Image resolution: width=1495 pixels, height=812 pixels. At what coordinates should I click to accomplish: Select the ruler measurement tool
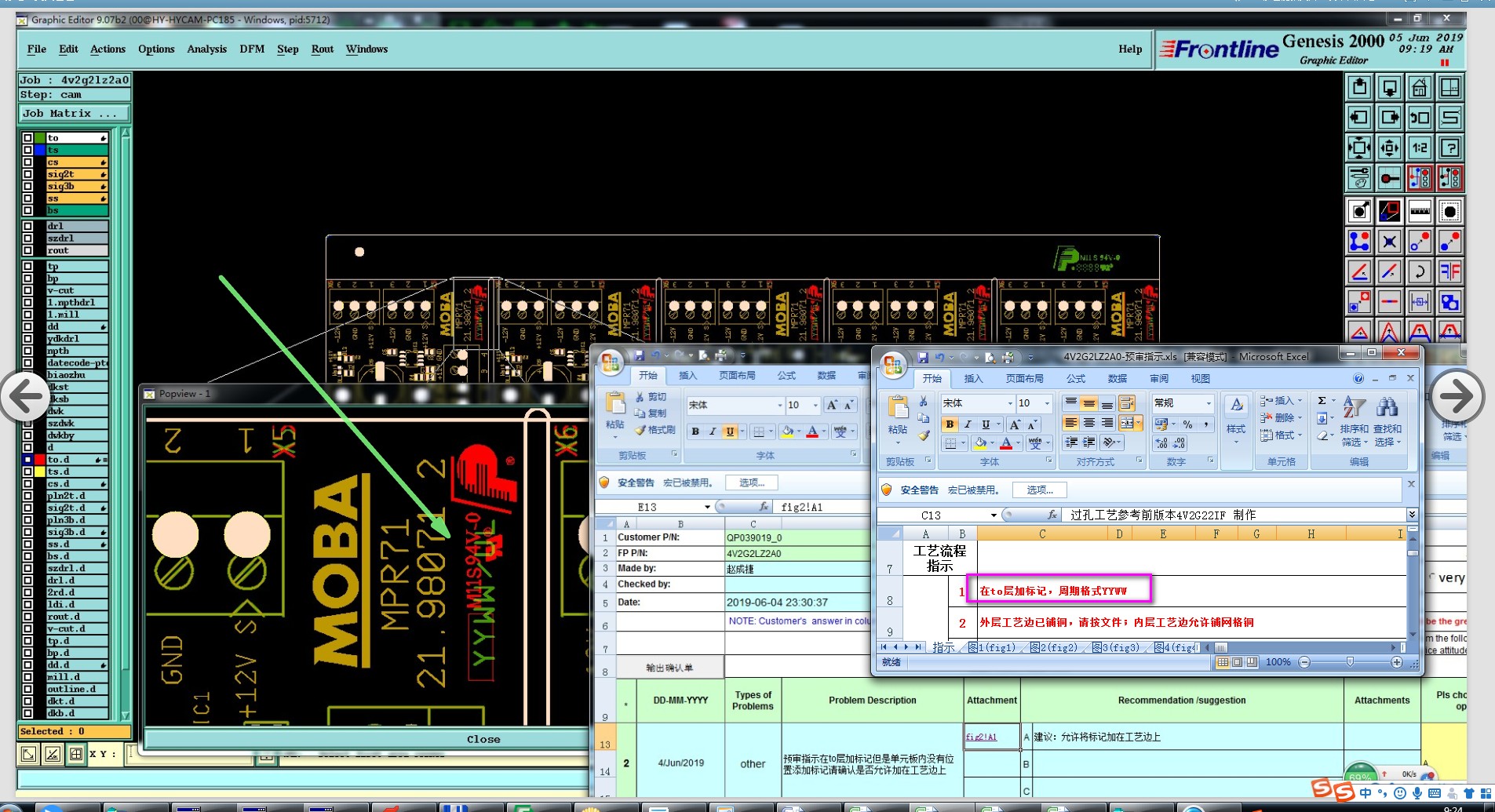point(1420,210)
